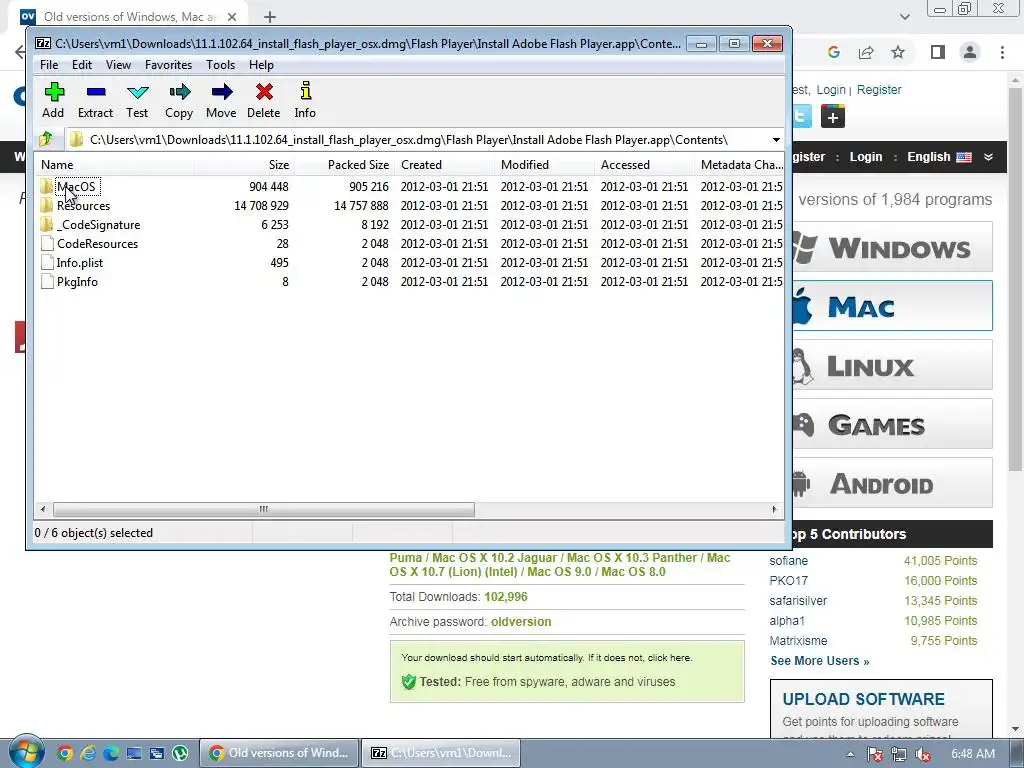This screenshot has height=768, width=1024.
Task: Open the Help menu
Action: coord(261,65)
